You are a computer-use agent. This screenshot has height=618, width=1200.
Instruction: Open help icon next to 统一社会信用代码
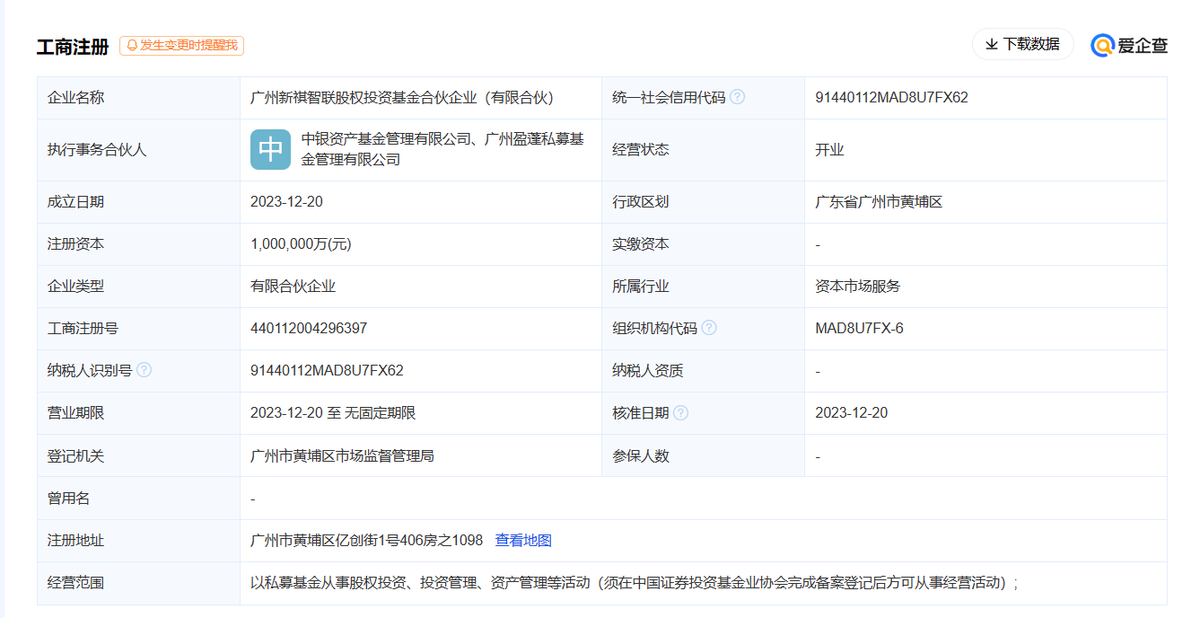(737, 97)
